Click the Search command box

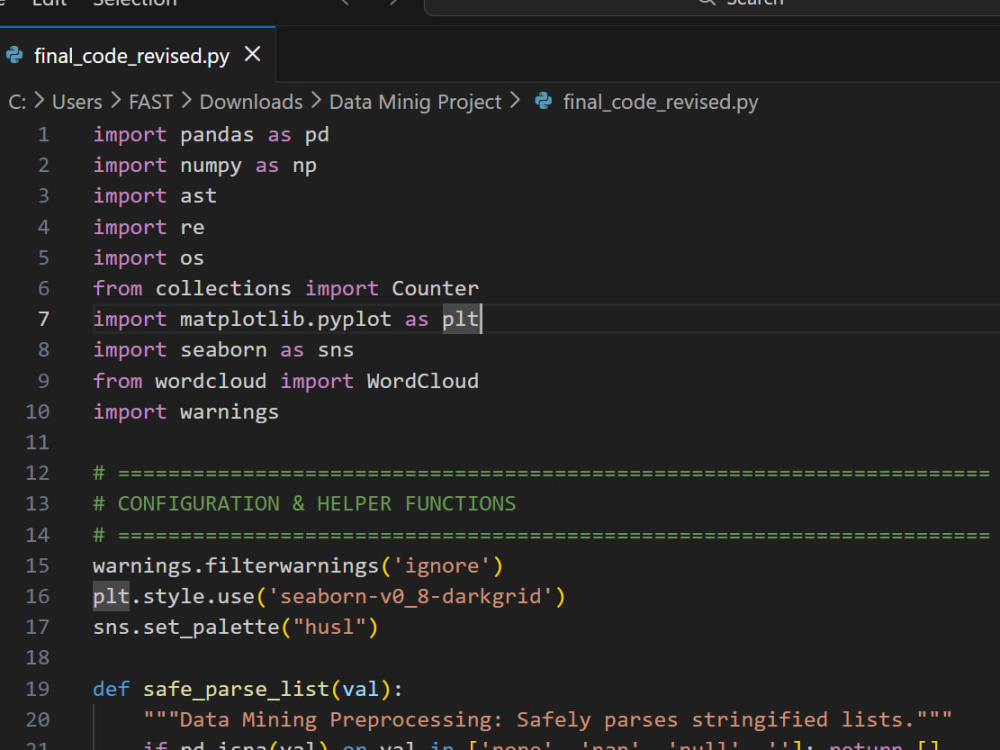(712, 5)
